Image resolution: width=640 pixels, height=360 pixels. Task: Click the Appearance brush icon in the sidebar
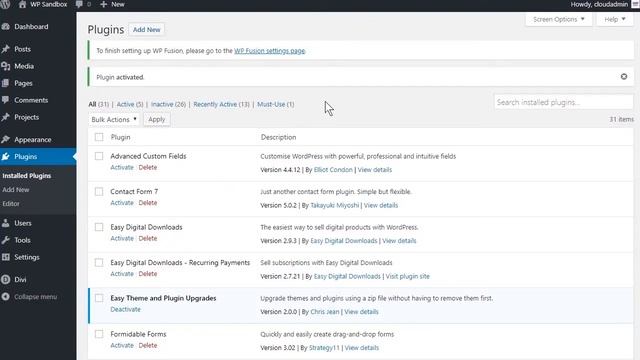coord(5,140)
